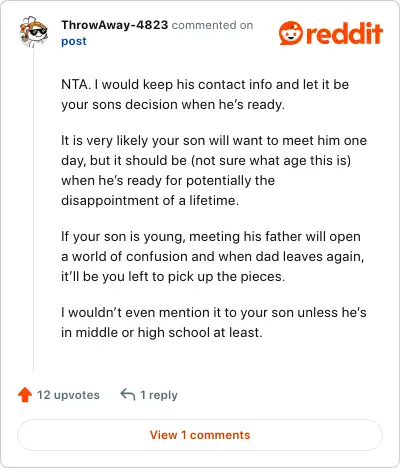Click the paragraph starting 'NTA. I would keep'
This screenshot has width=400, height=468.
point(205,94)
